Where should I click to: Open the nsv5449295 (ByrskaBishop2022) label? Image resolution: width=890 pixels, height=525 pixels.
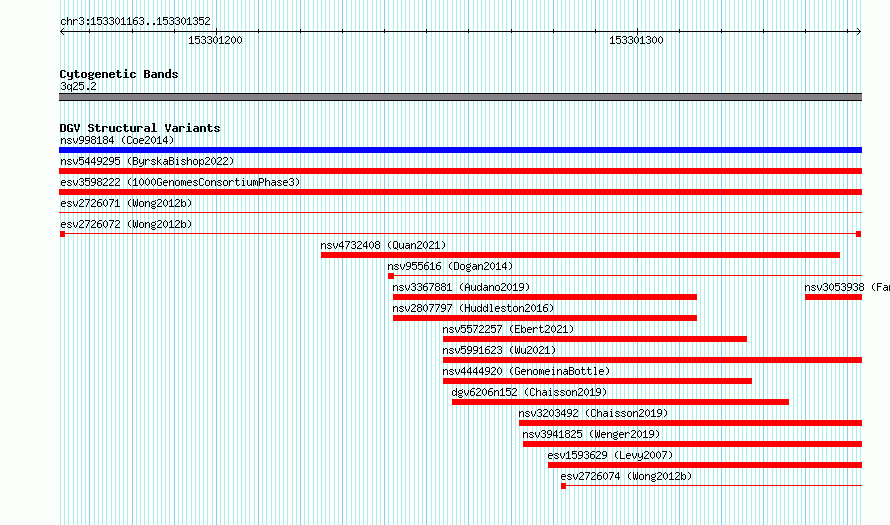point(147,161)
